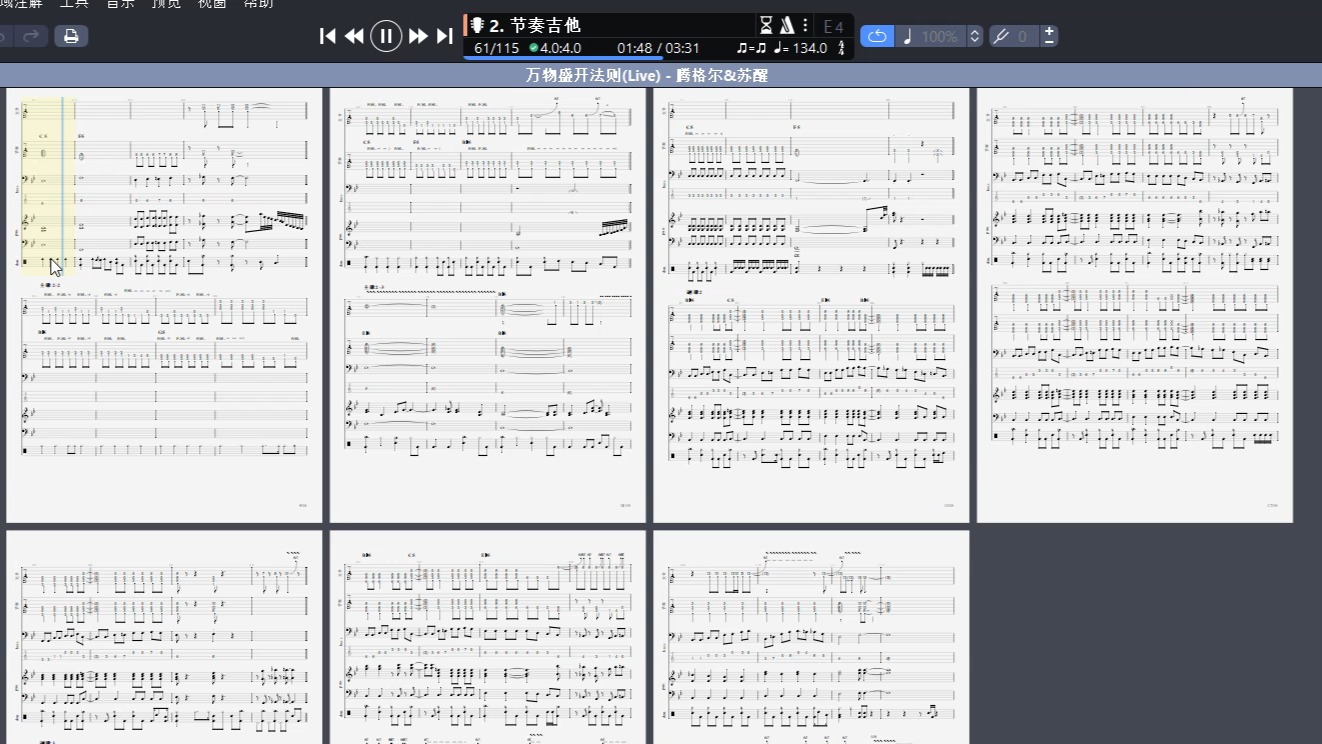Click the second score page in the top row

tap(488, 305)
